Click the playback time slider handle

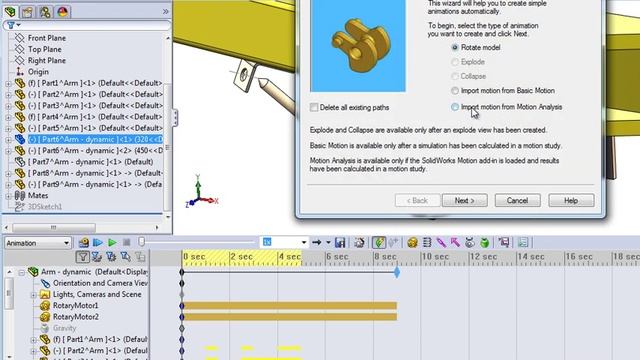(x=141, y=242)
